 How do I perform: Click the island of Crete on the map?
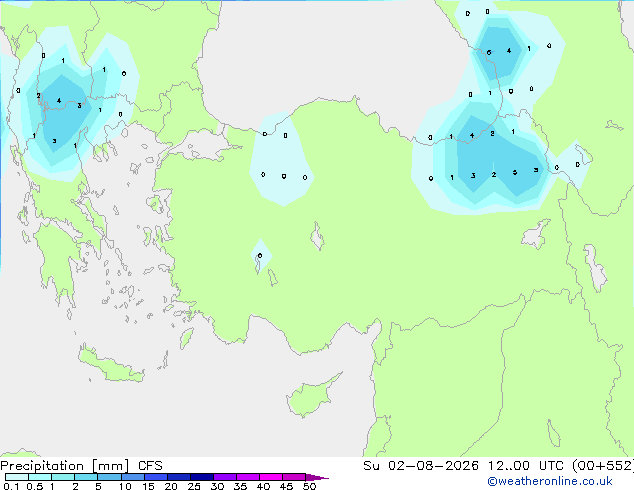tap(110, 364)
